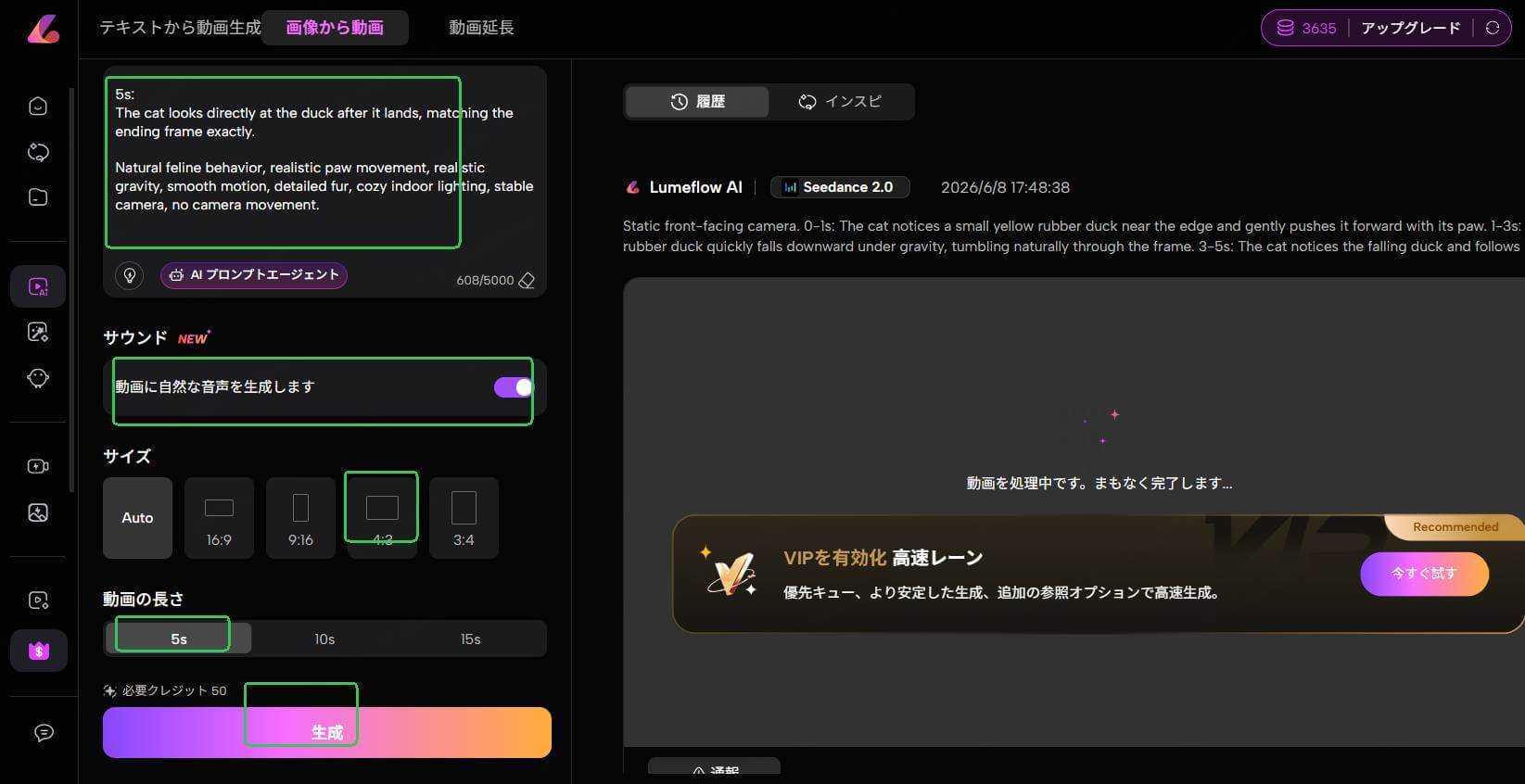Choose the 15s video length
This screenshot has width=1525, height=784.
[x=471, y=639]
